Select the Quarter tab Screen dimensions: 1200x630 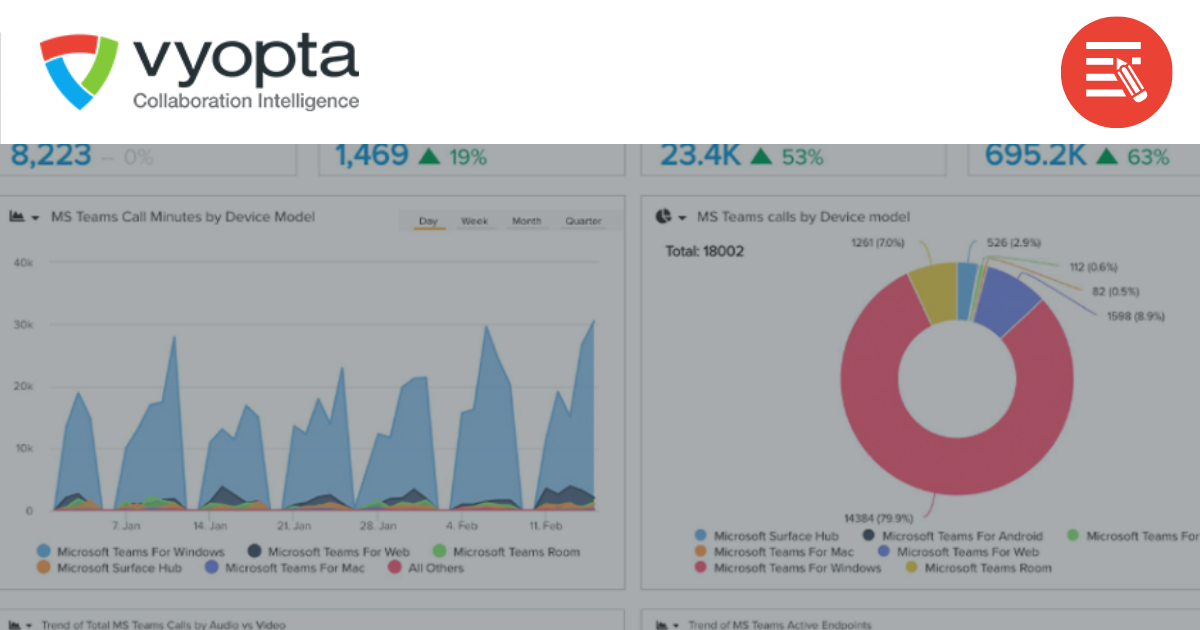click(x=583, y=221)
